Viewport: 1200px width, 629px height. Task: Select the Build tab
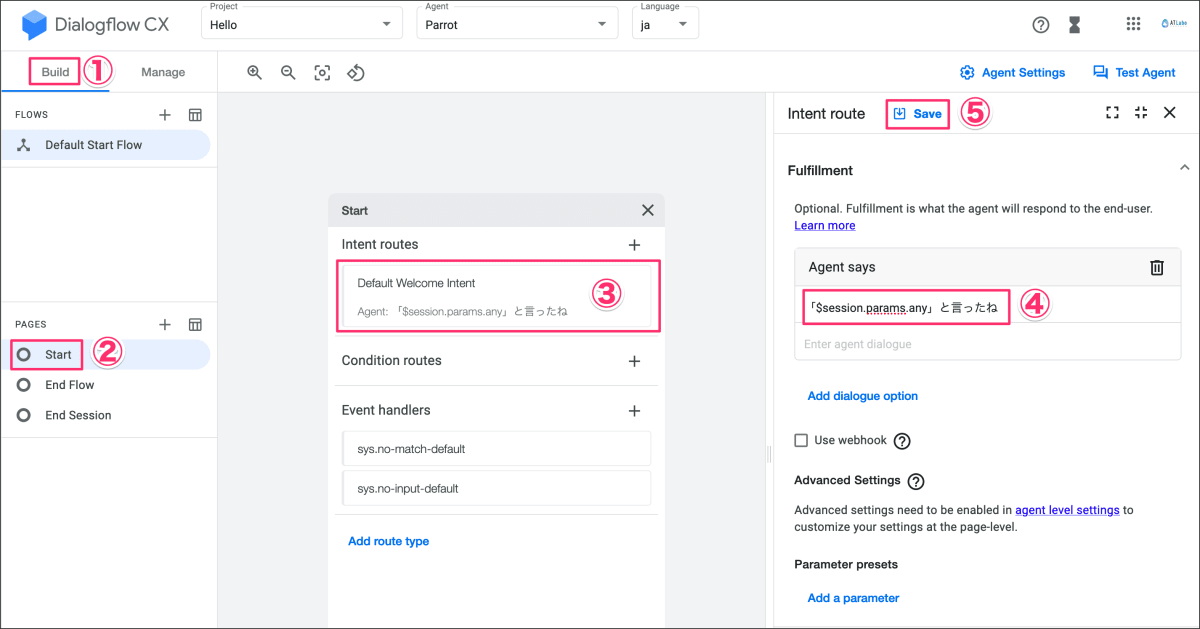point(55,72)
